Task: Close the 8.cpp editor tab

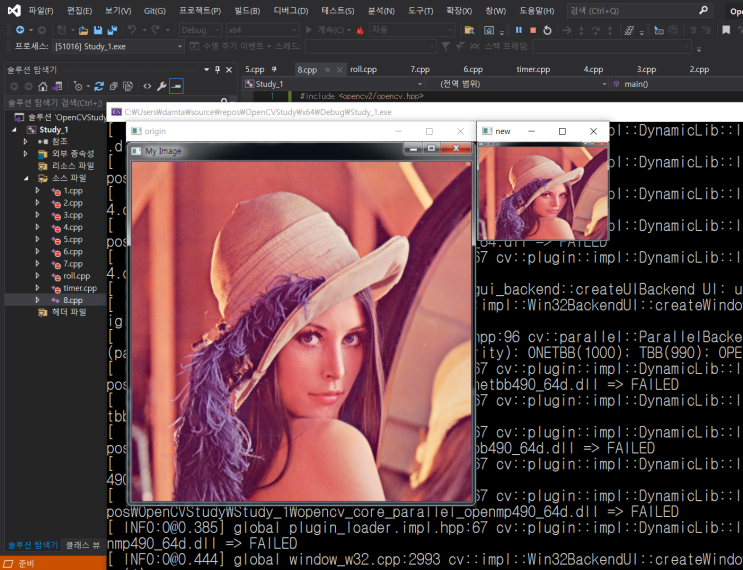Action: click(x=339, y=70)
